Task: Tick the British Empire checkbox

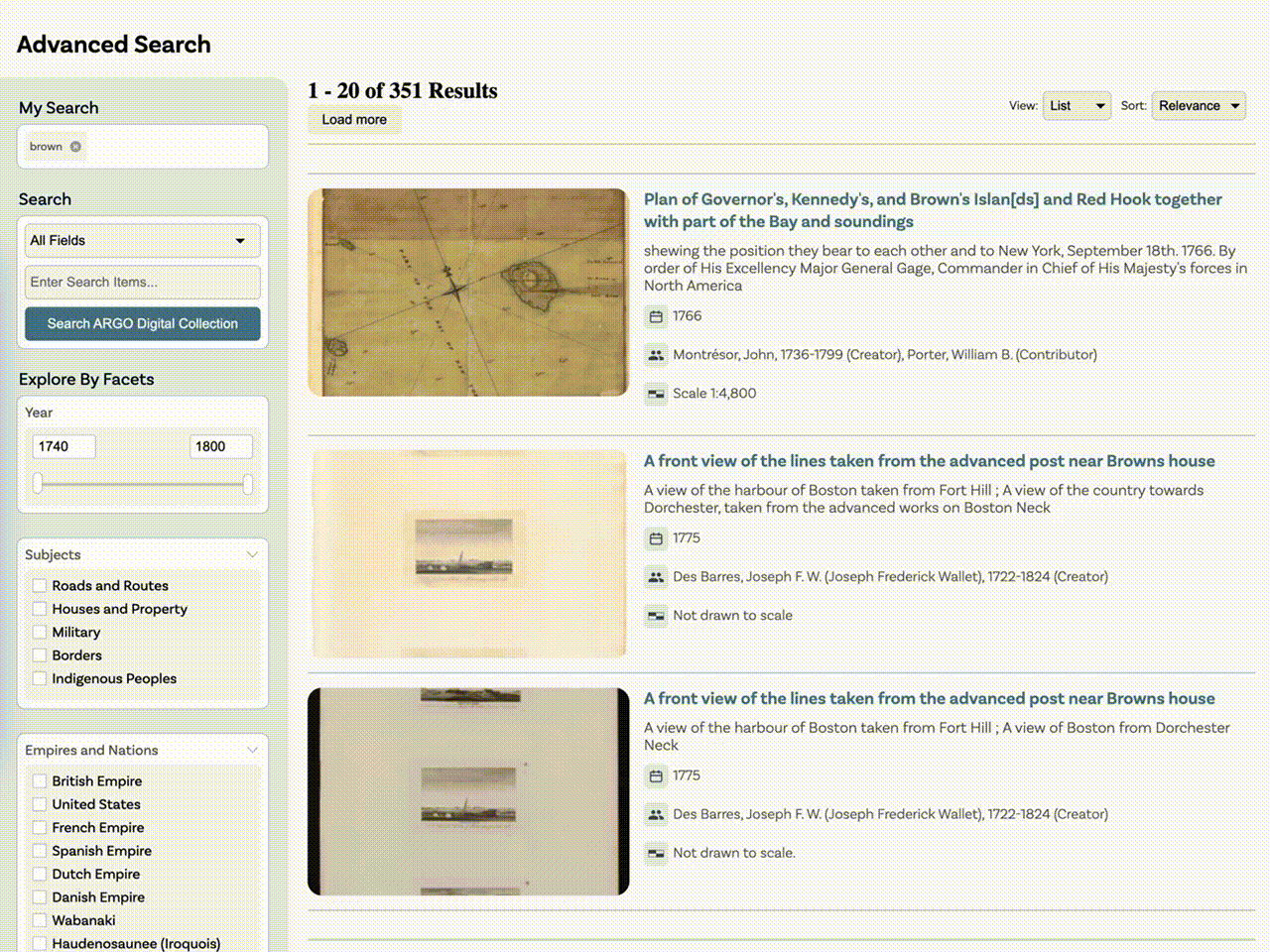Action: coord(40,781)
